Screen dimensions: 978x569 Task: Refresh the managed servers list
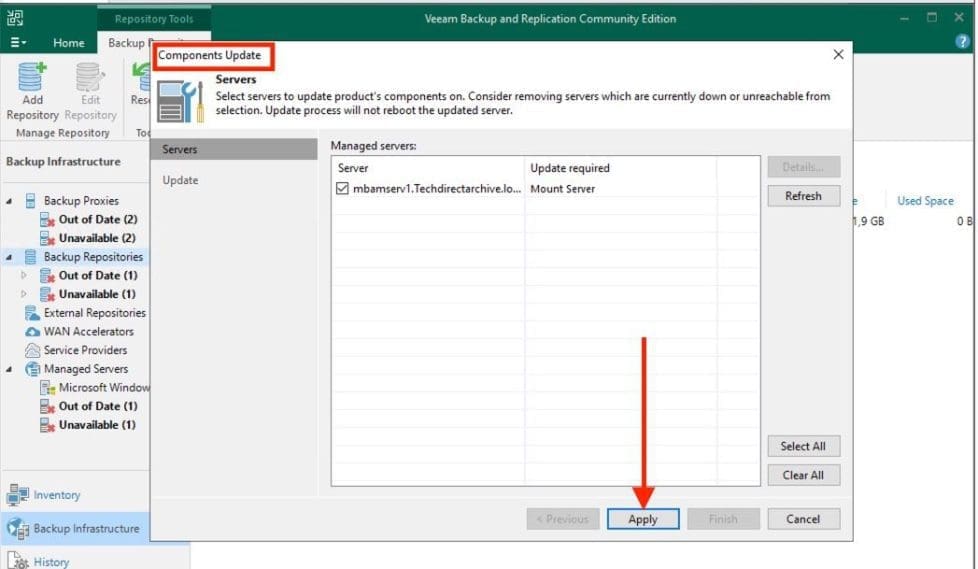(x=803, y=196)
